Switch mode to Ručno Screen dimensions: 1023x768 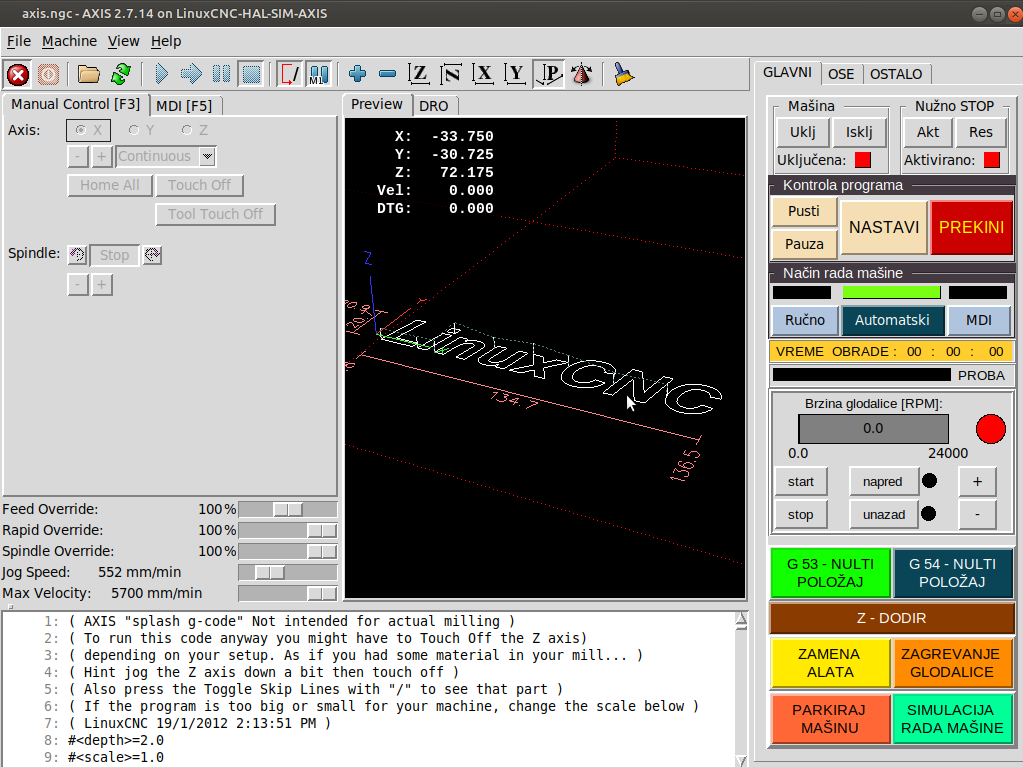804,320
